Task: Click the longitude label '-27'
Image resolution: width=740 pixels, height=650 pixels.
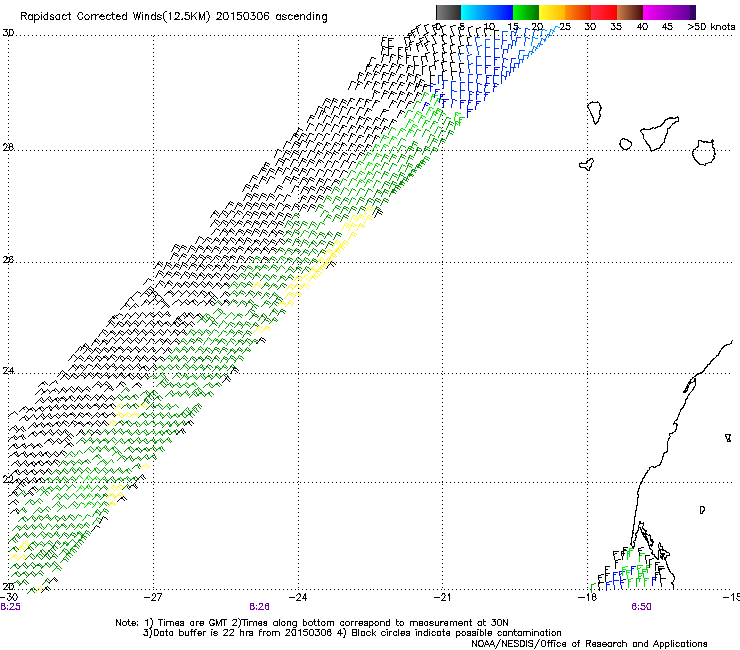Action: coord(153,597)
